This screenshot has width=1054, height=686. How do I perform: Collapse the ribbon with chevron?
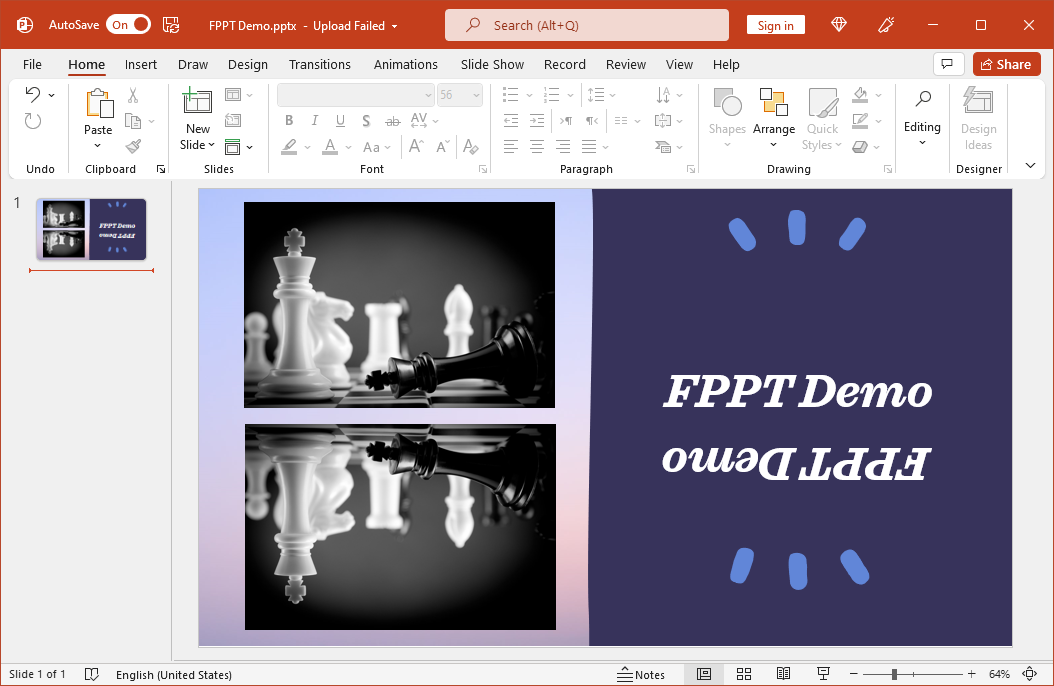1030,165
